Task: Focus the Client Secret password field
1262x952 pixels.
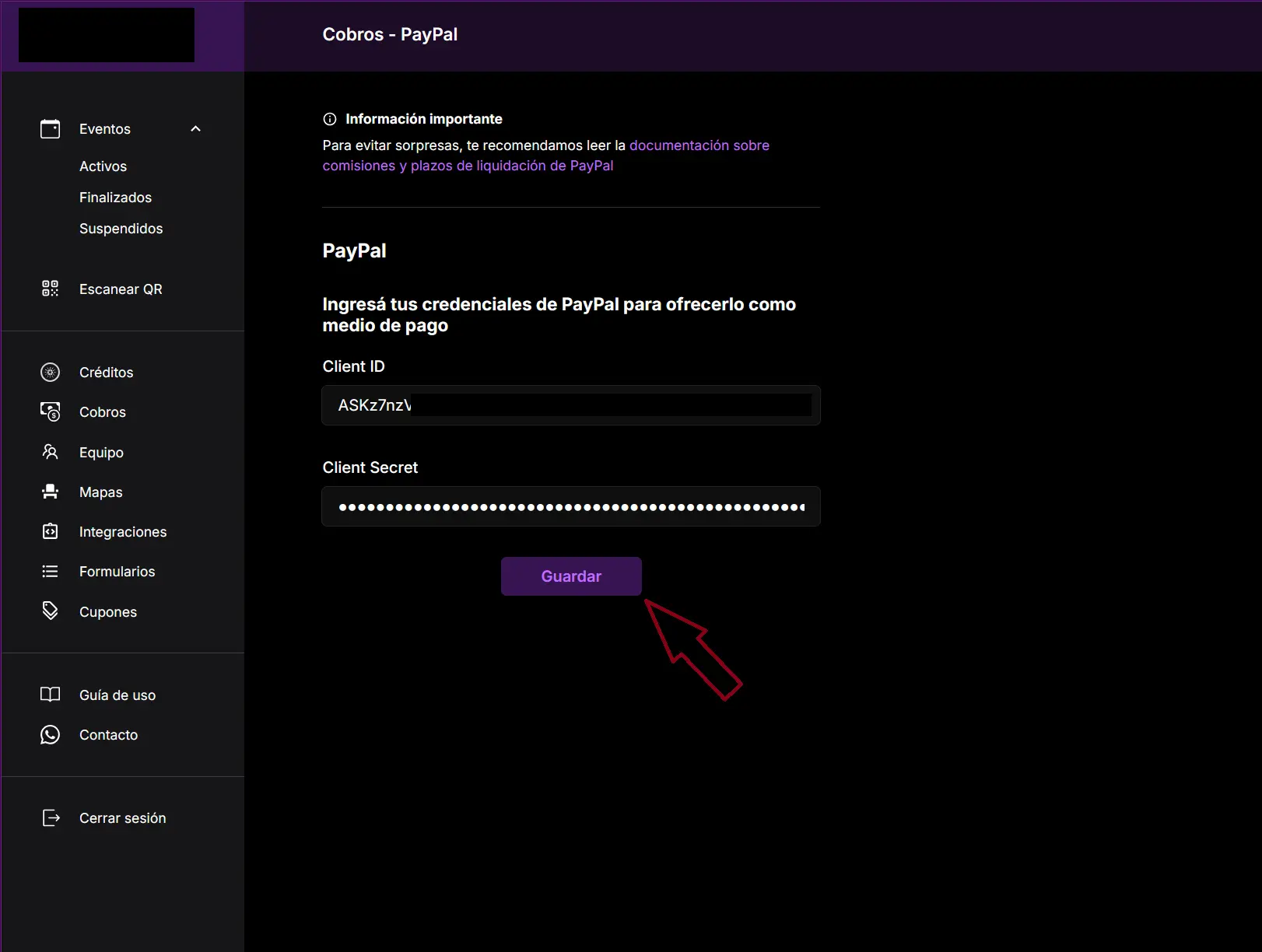Action: 570,507
